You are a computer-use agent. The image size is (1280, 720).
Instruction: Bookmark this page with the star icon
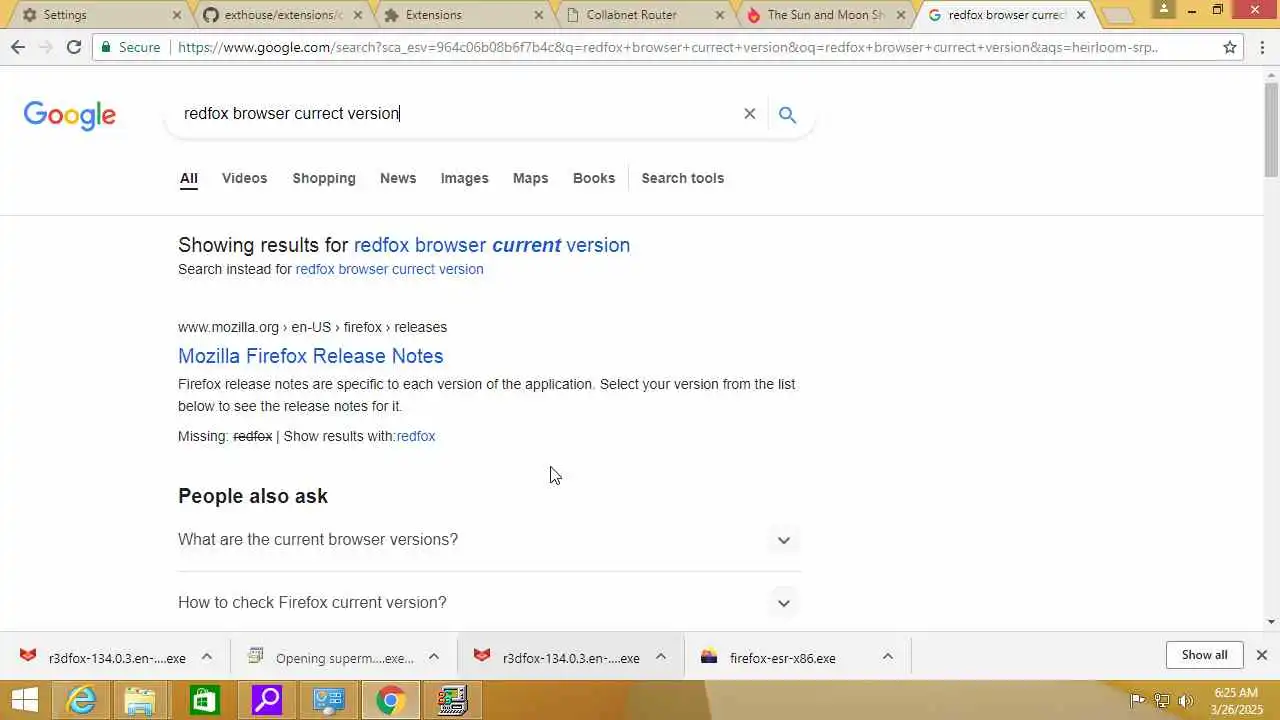pos(1230,47)
